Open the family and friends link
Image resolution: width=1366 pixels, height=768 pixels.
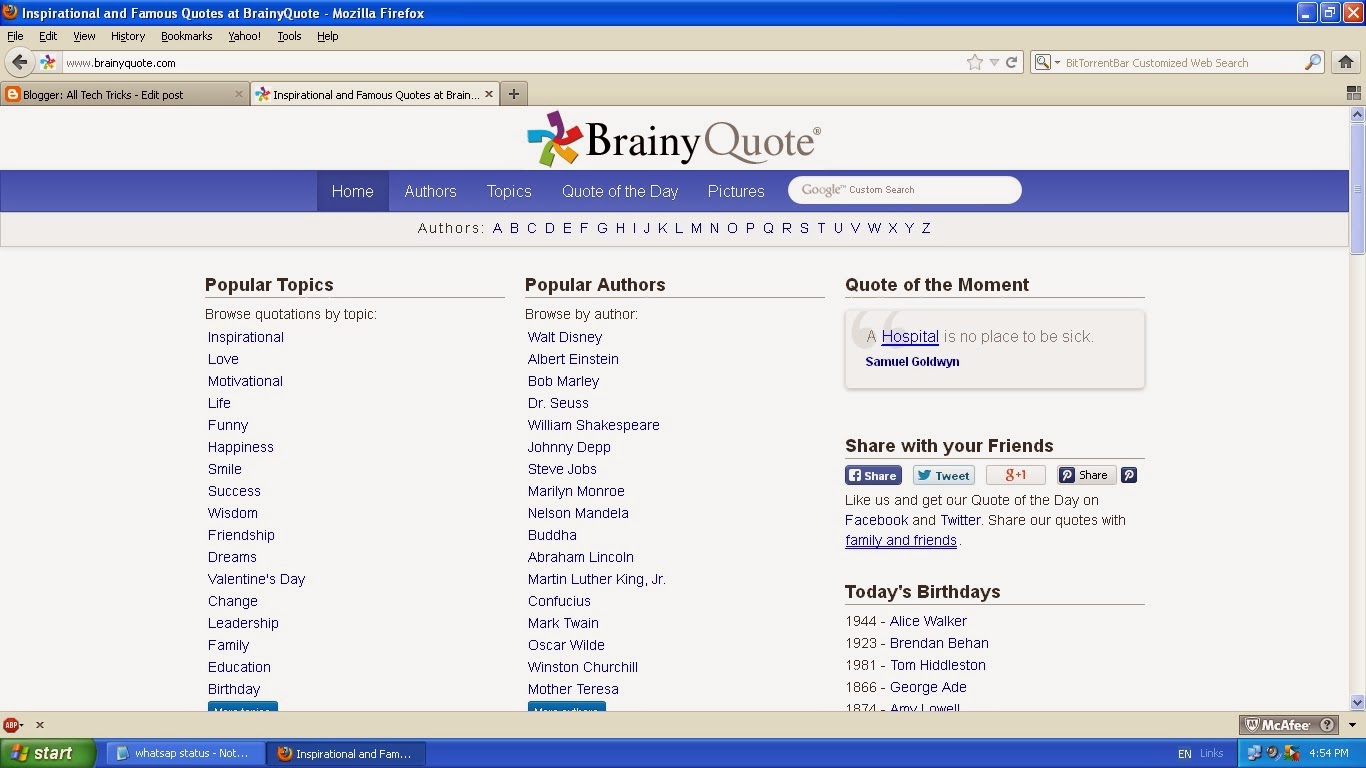(901, 540)
